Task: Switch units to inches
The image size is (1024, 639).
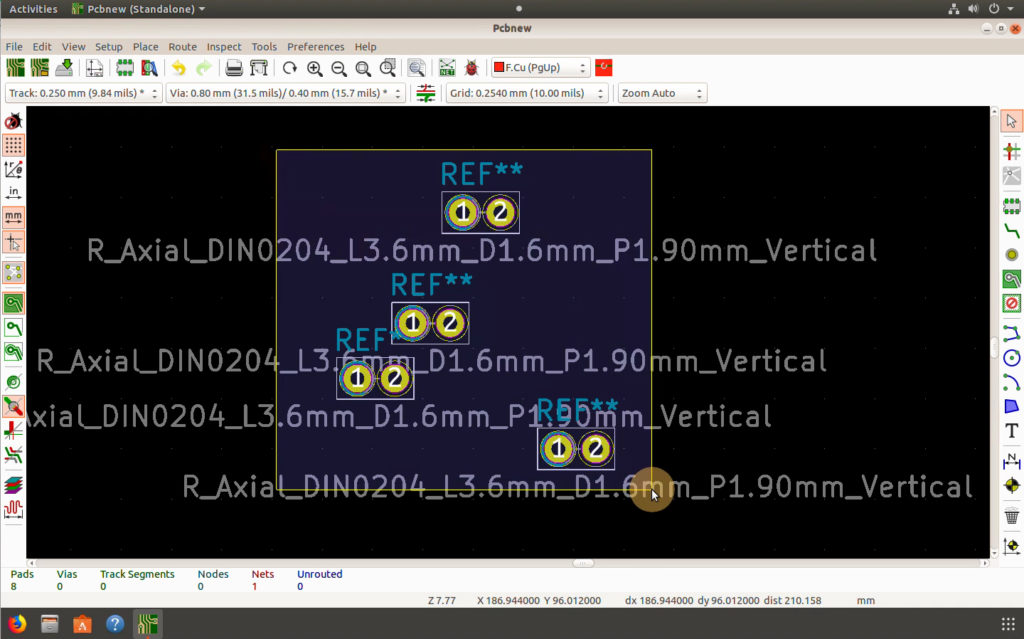Action: pyautogui.click(x=13, y=193)
